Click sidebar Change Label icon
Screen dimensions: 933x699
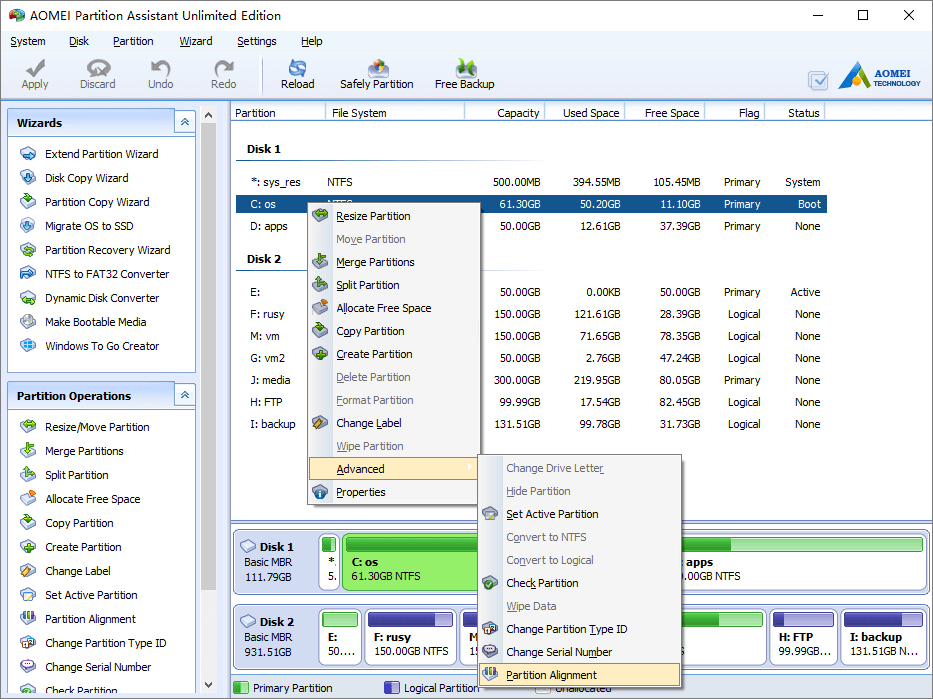pos(28,571)
